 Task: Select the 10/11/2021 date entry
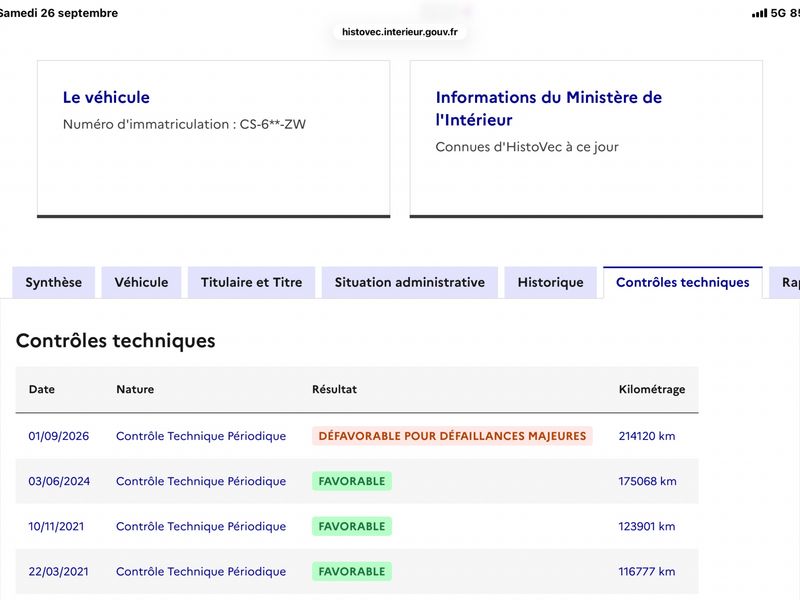56,526
